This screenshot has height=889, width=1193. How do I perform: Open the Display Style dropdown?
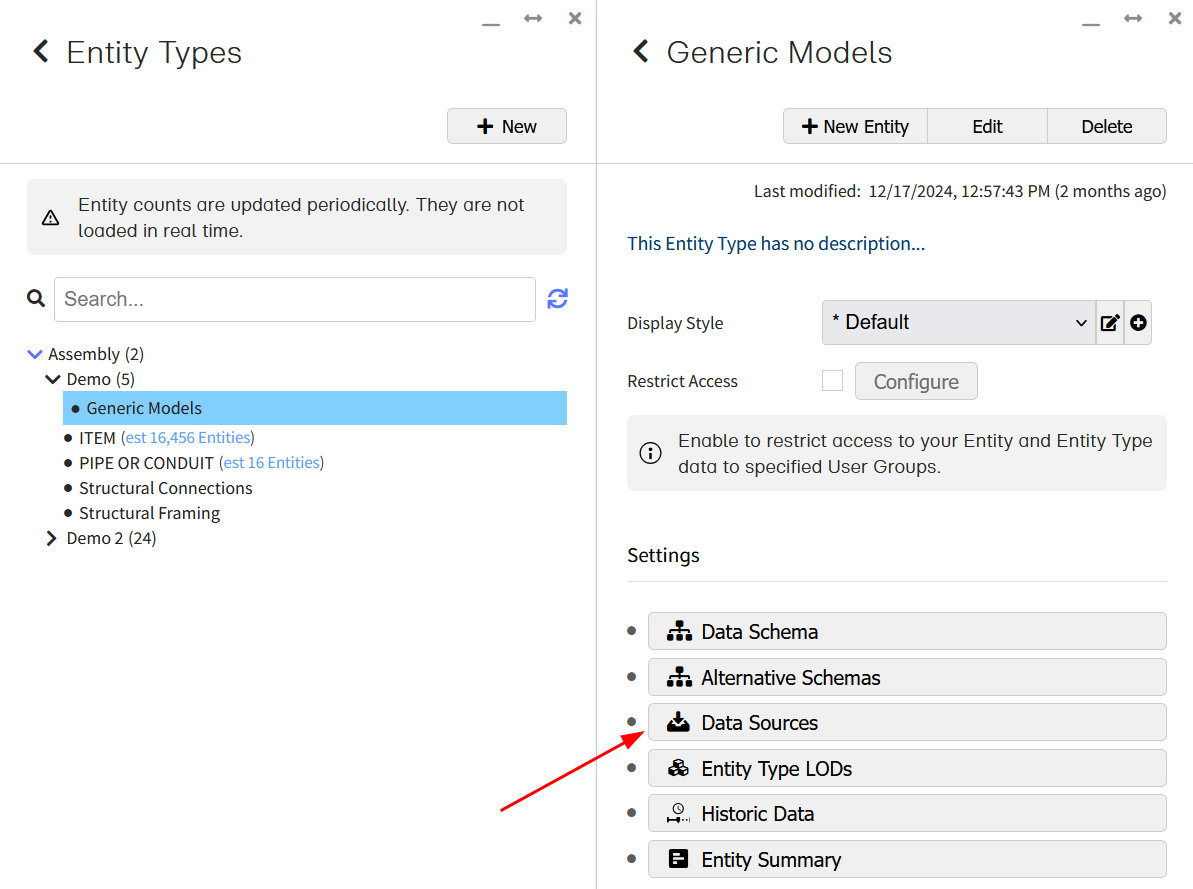958,323
